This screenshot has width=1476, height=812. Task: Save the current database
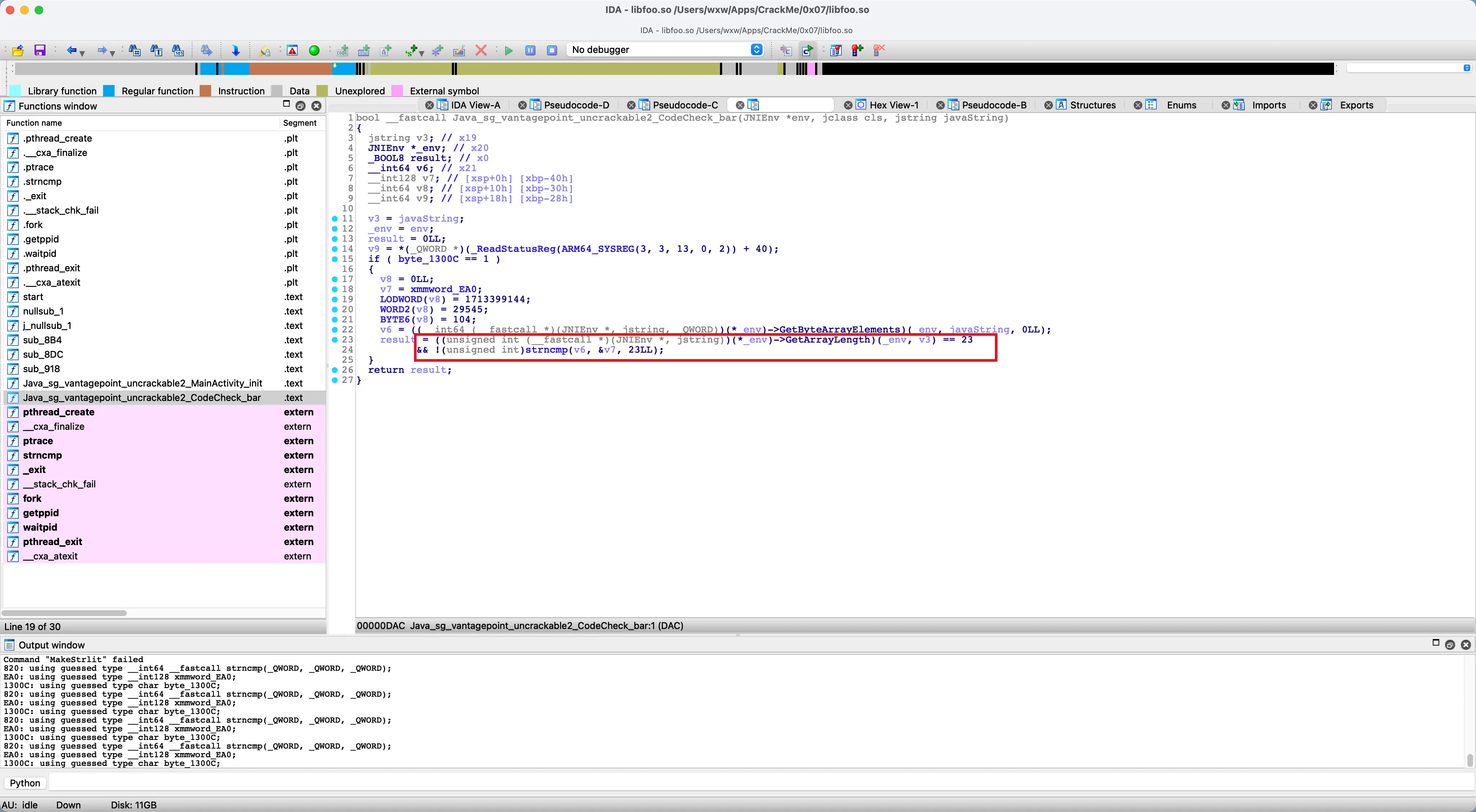[x=40, y=50]
